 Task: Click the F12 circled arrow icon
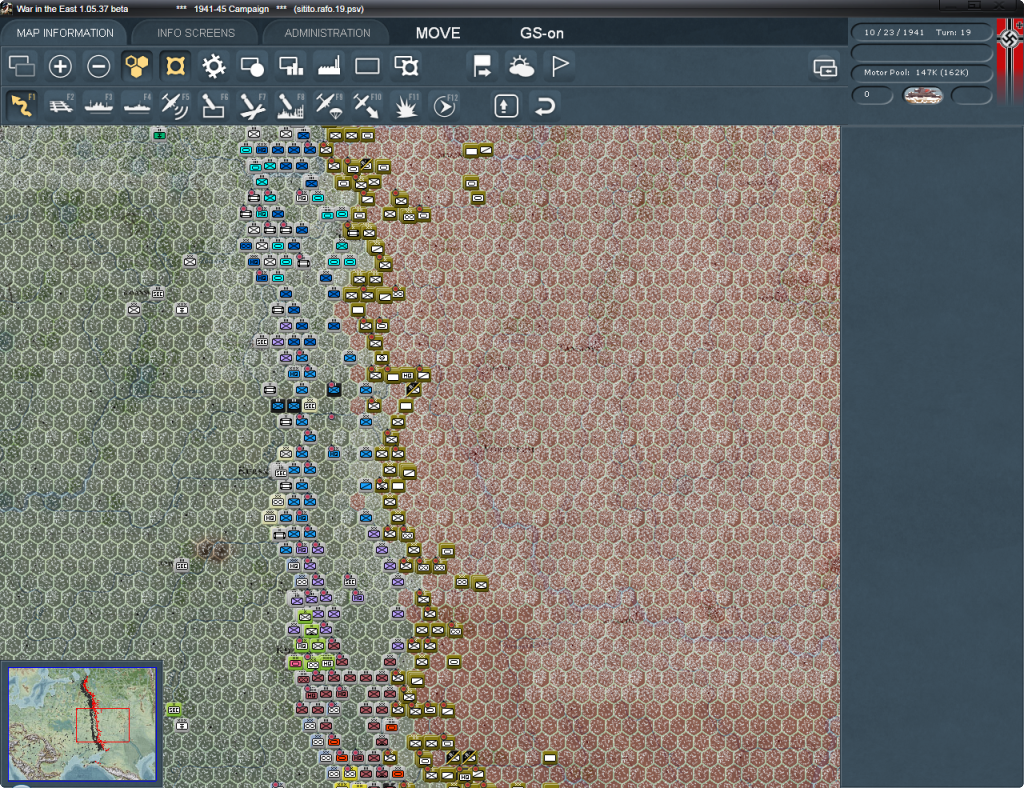(x=445, y=105)
